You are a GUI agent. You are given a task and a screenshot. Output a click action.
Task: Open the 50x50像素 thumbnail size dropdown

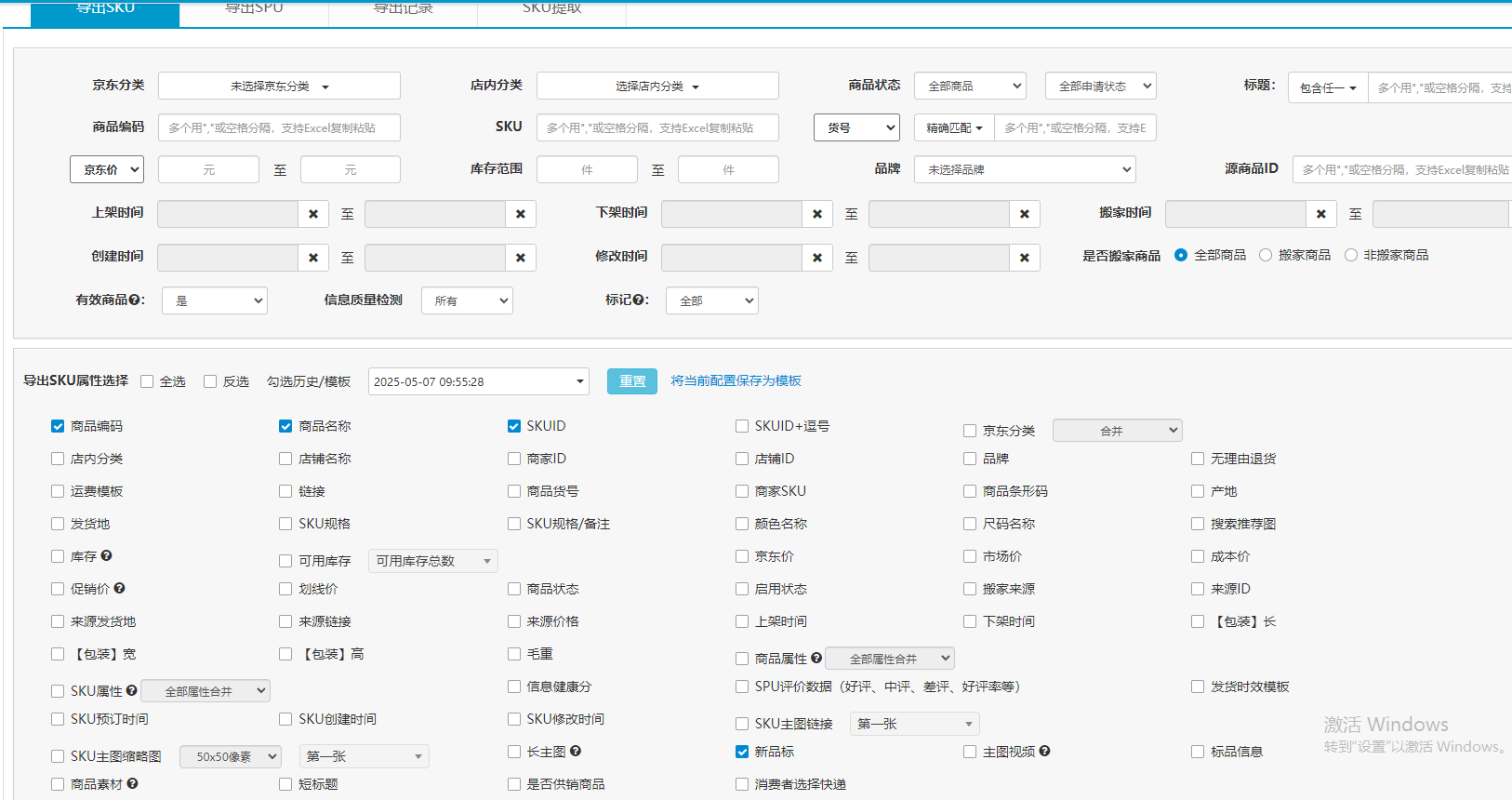click(231, 756)
